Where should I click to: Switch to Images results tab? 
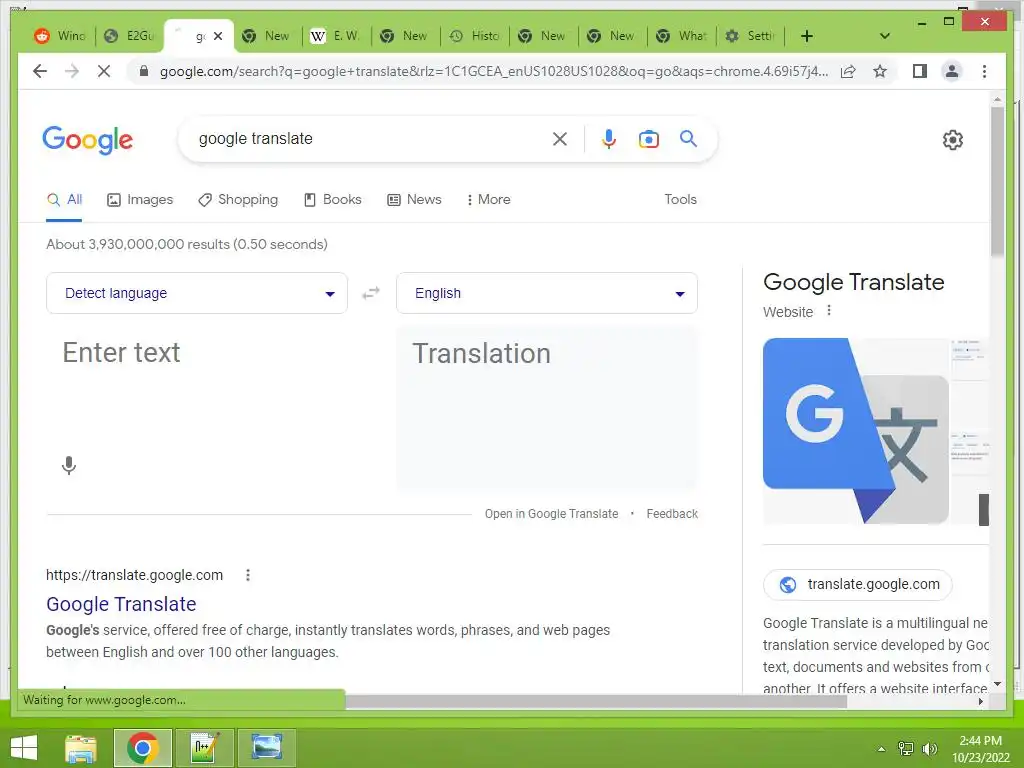click(x=140, y=199)
